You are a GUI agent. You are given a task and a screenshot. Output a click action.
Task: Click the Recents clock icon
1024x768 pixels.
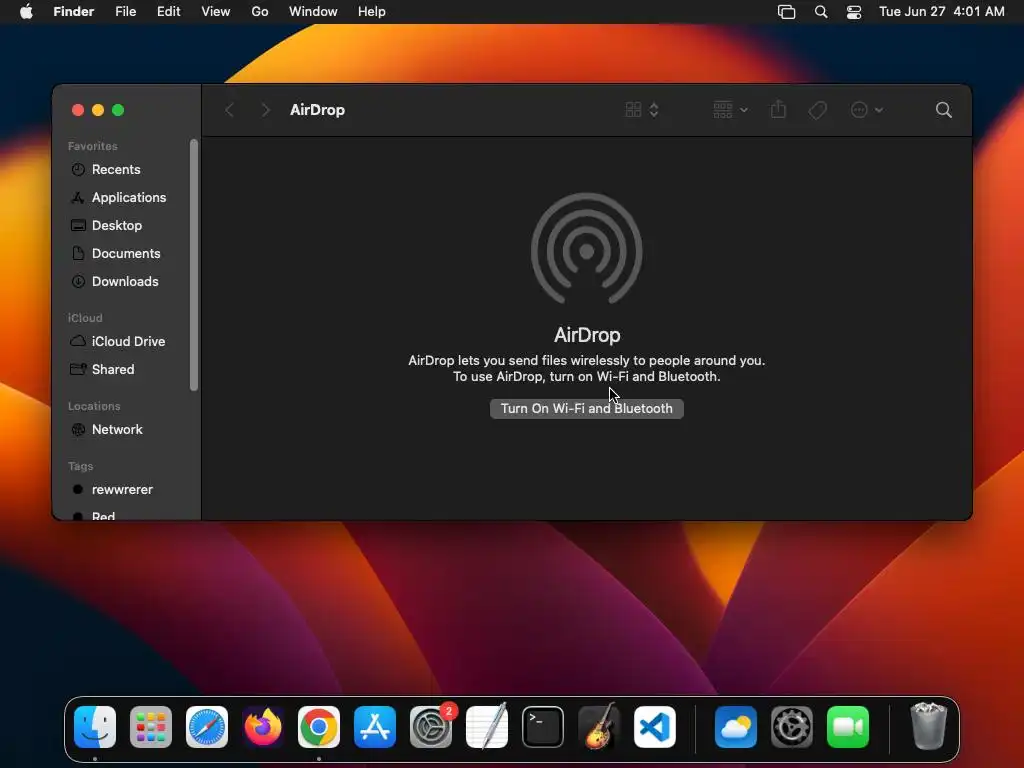click(78, 169)
